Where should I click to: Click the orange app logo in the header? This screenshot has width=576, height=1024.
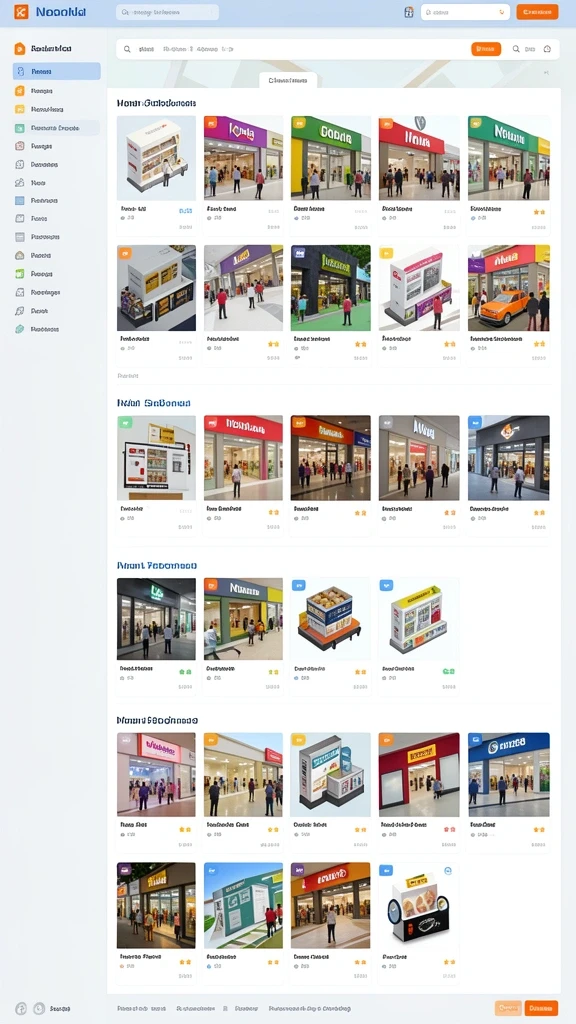point(22,12)
